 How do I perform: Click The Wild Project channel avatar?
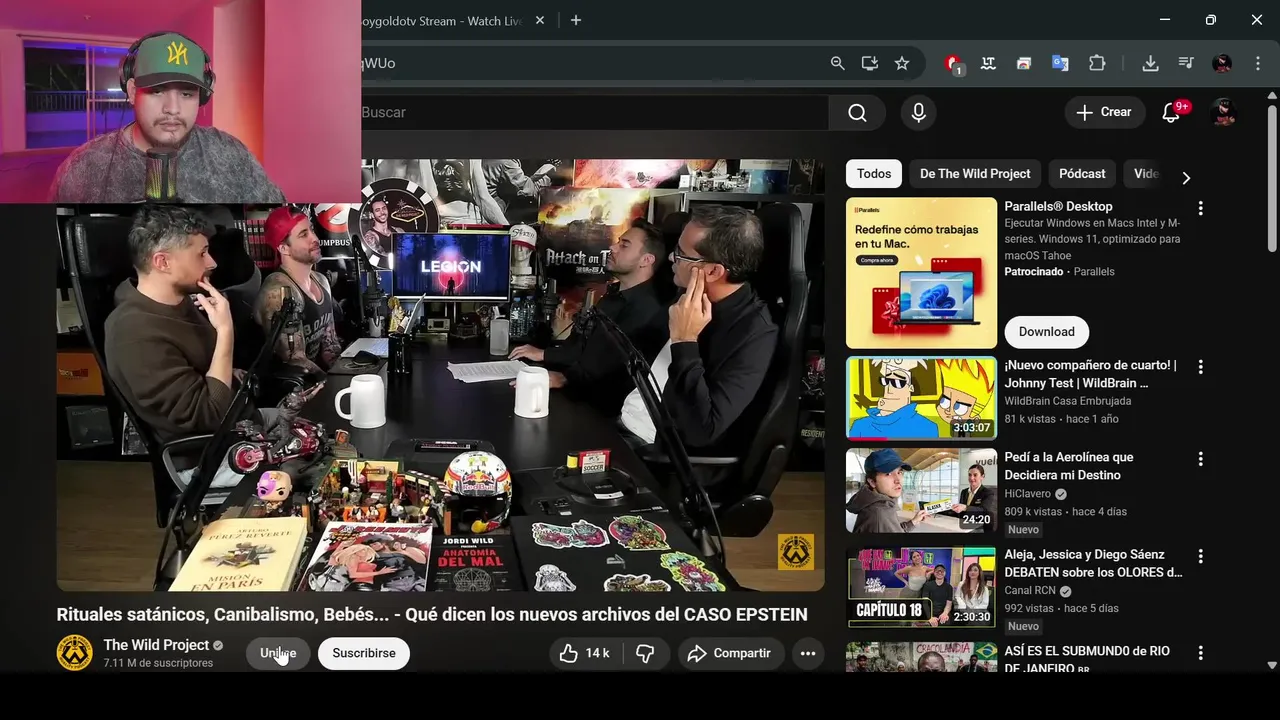coord(74,653)
